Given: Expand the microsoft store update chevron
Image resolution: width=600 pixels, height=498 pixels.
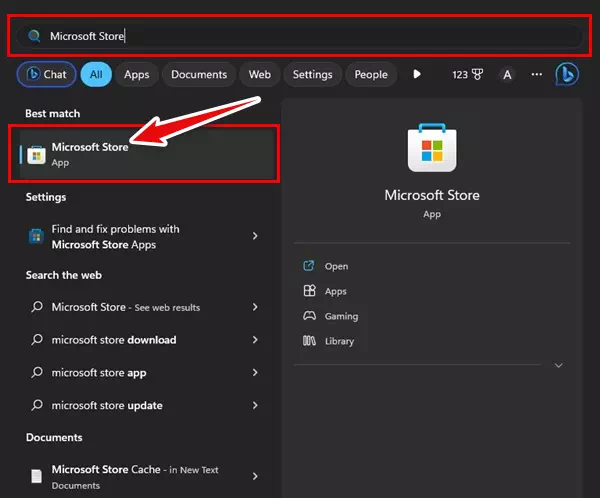Looking at the screenshot, I should pos(255,405).
